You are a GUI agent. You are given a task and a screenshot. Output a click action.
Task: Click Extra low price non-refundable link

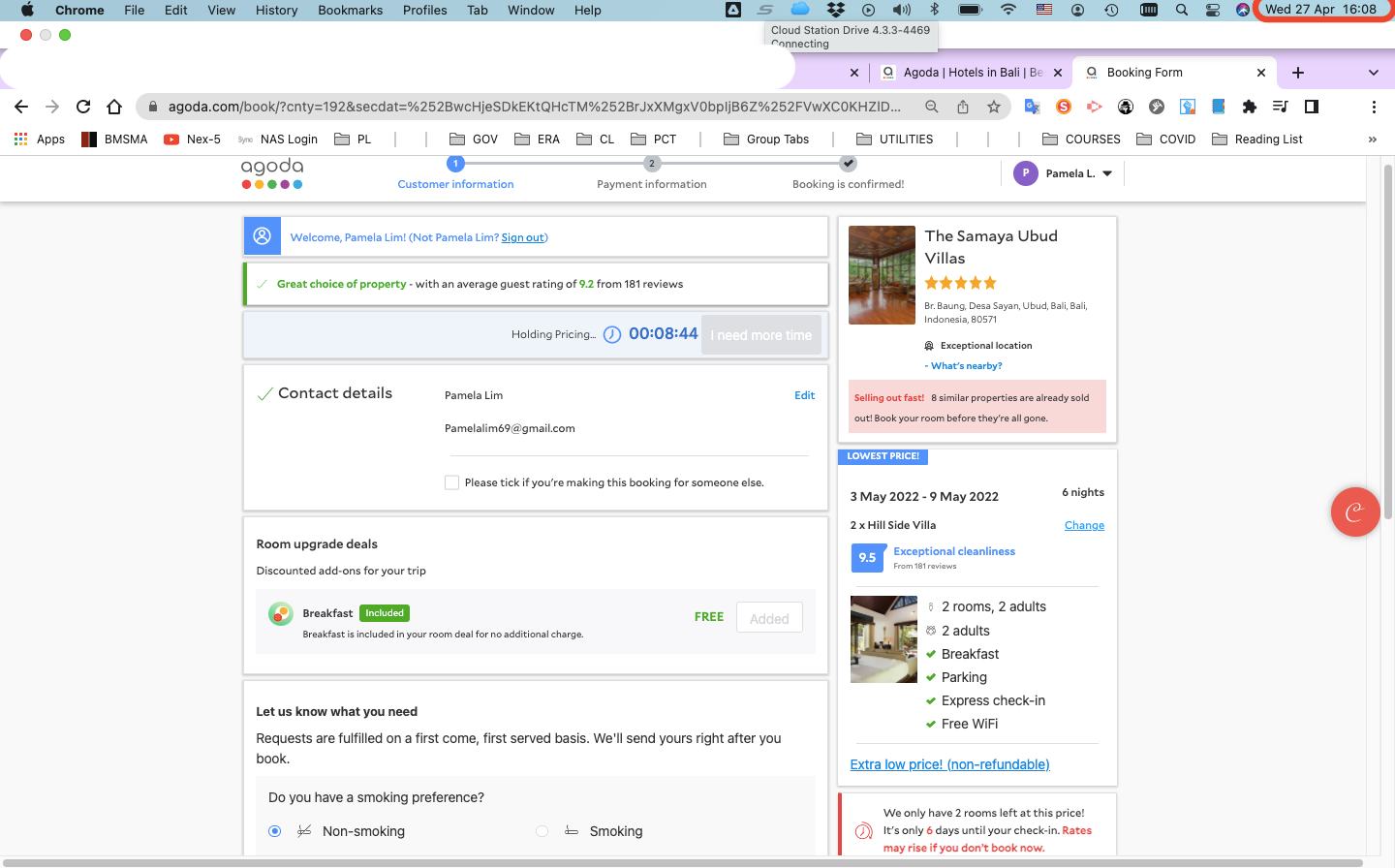[949, 764]
